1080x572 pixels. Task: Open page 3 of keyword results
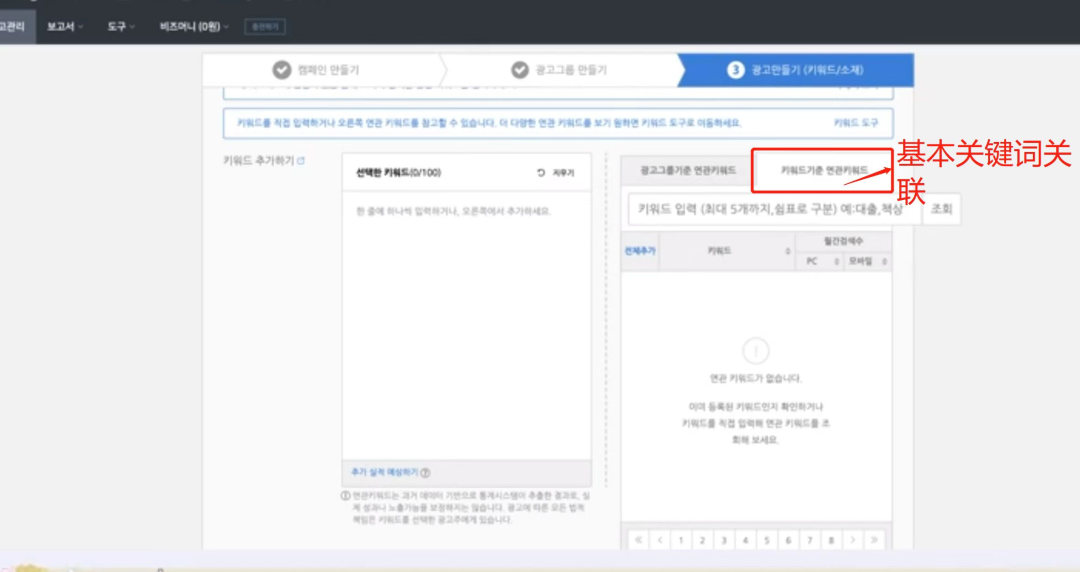724,540
